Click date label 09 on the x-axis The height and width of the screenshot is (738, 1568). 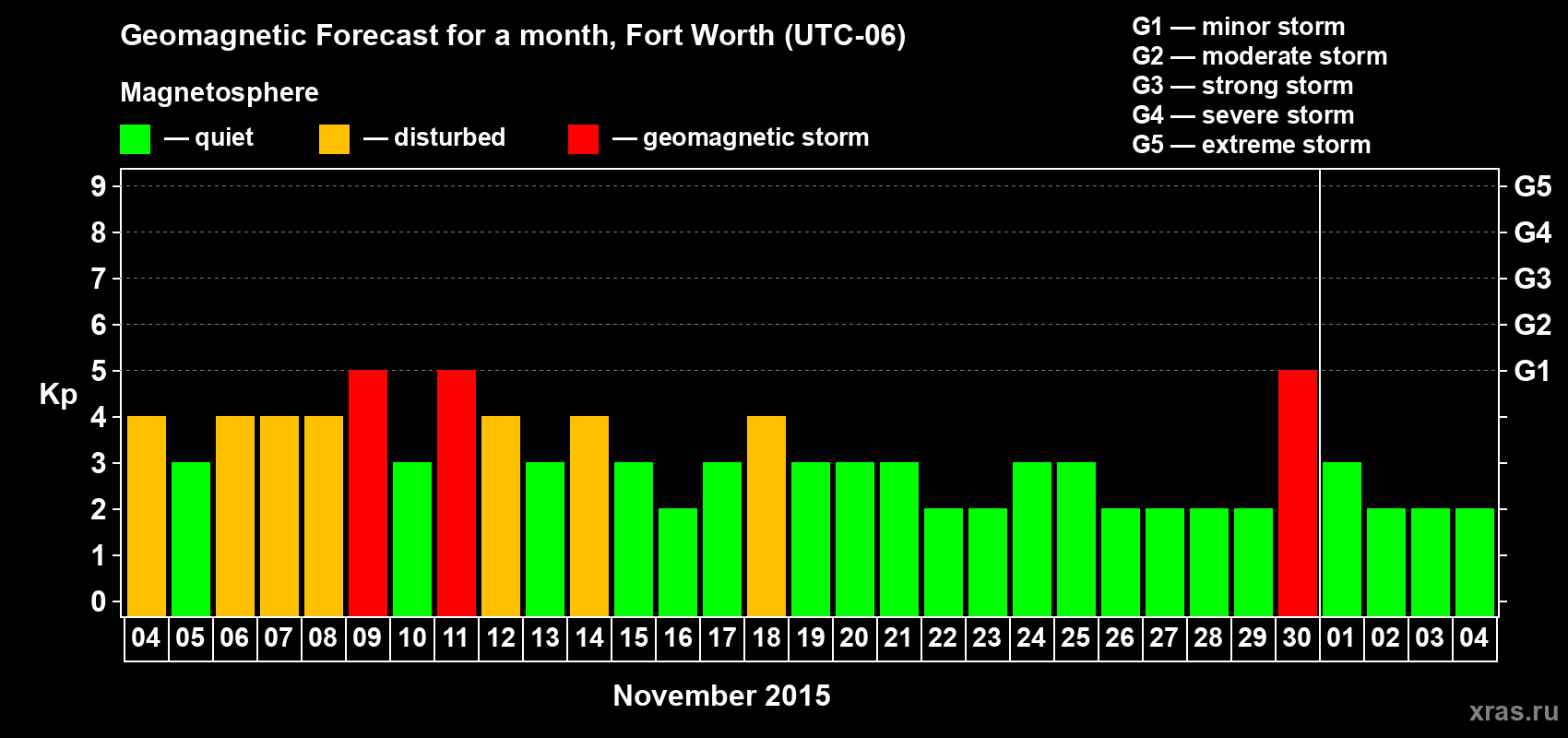(x=367, y=637)
